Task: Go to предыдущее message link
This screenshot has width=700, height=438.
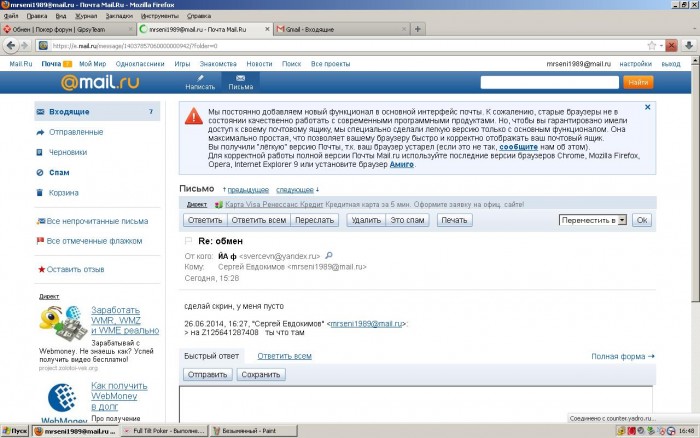Action: coord(248,190)
